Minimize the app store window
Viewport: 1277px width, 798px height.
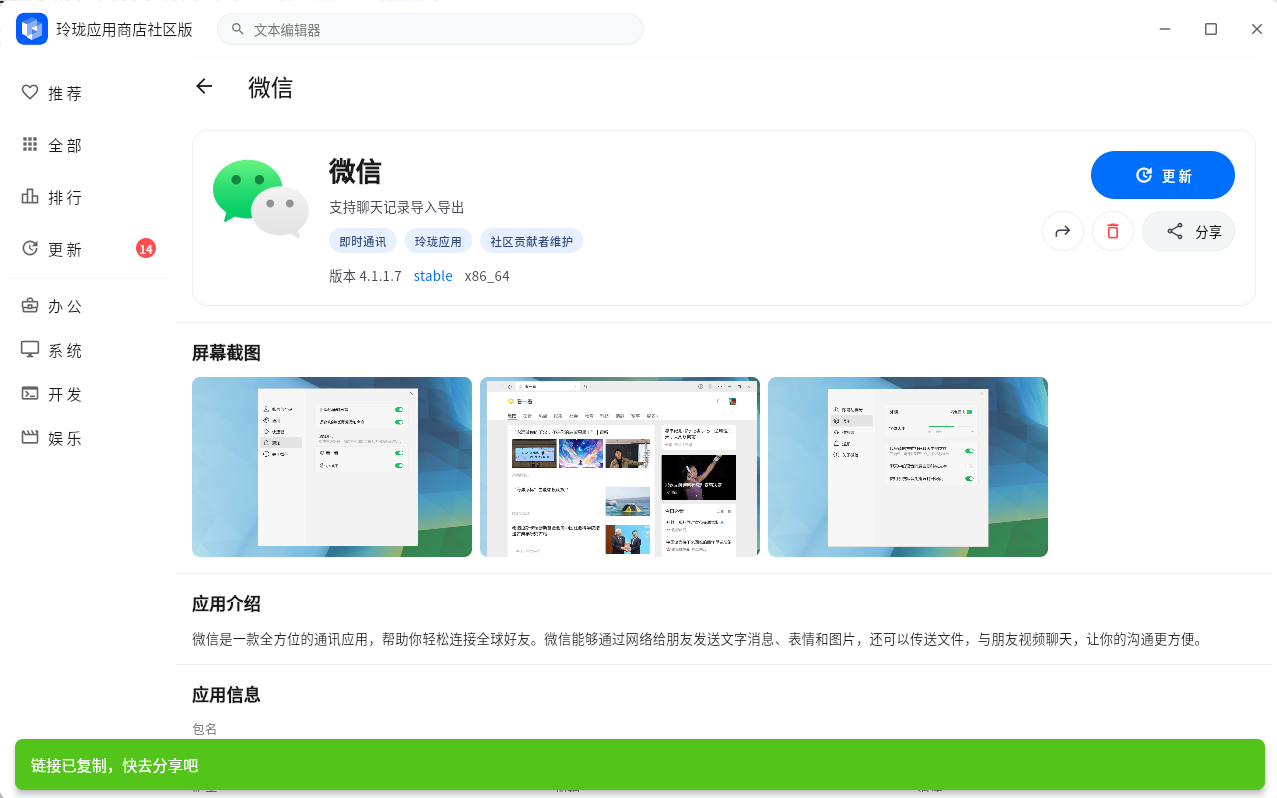click(1165, 29)
